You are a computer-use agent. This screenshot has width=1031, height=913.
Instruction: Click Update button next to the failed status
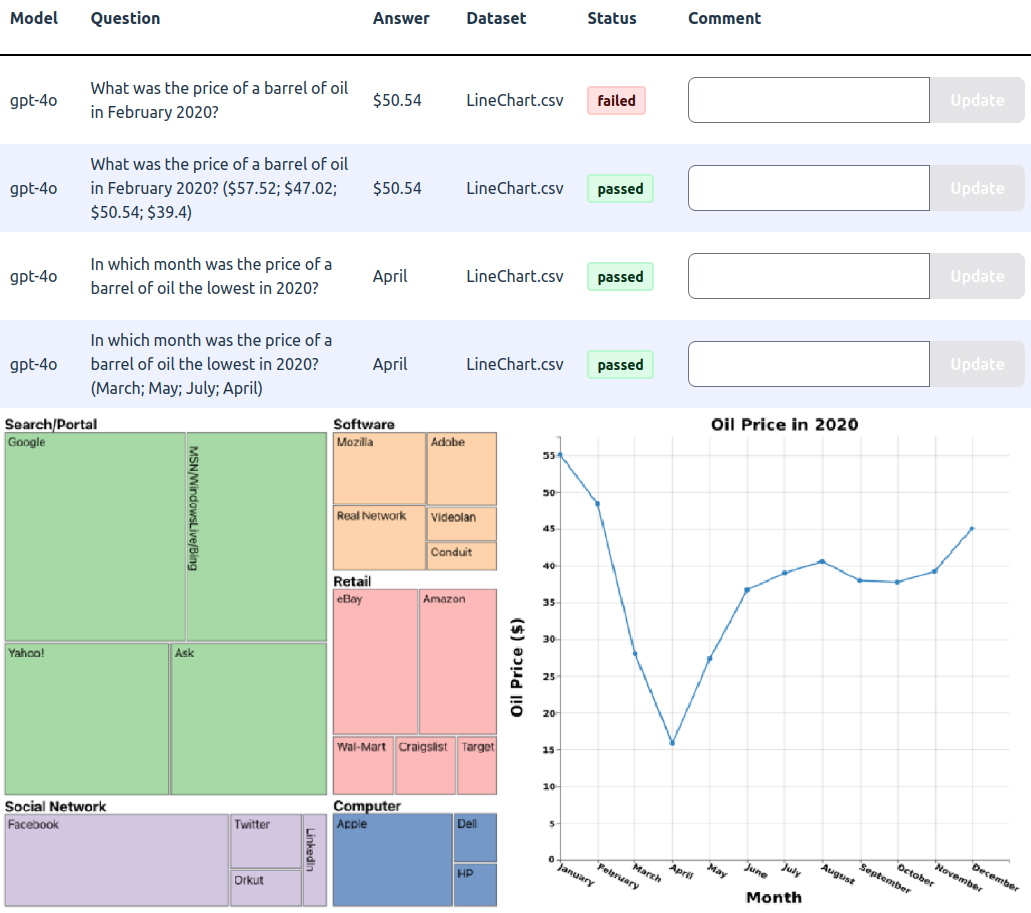(977, 100)
